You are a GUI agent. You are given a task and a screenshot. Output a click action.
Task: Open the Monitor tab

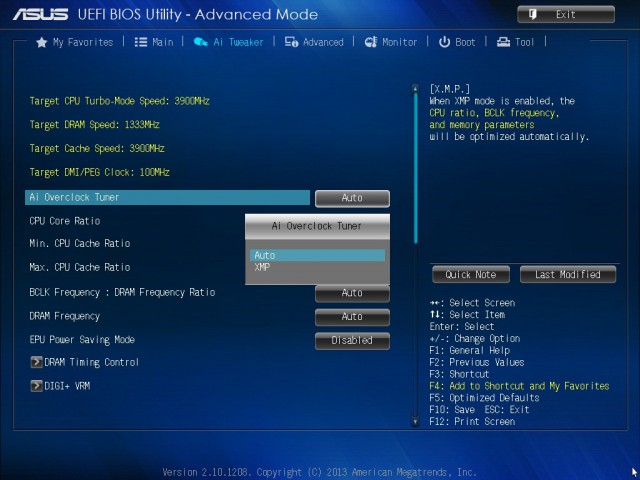click(391, 42)
